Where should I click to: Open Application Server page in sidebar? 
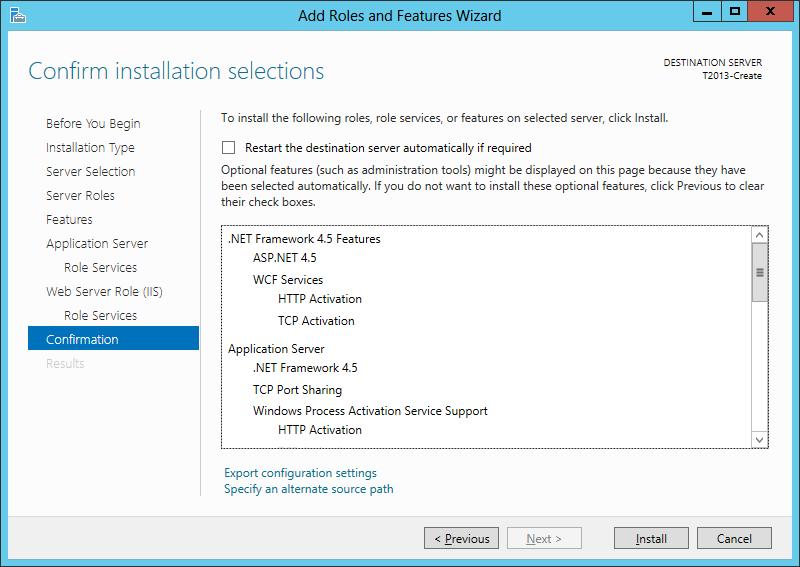[97, 244]
